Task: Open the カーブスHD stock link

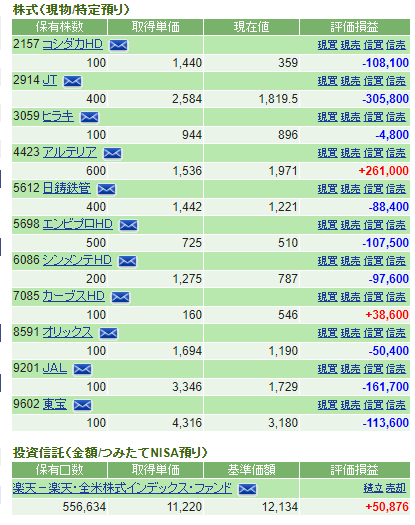Action: tap(74, 296)
